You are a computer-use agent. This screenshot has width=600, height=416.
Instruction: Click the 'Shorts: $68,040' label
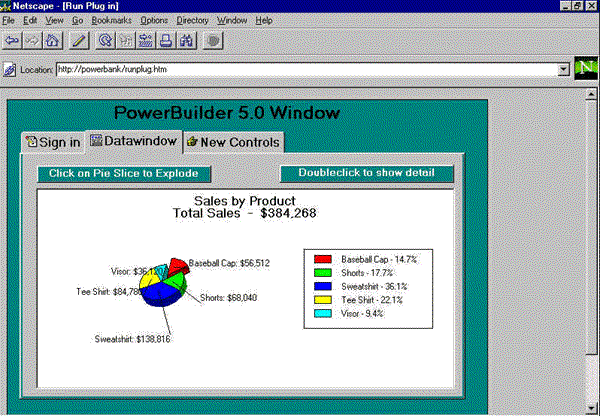228,297
